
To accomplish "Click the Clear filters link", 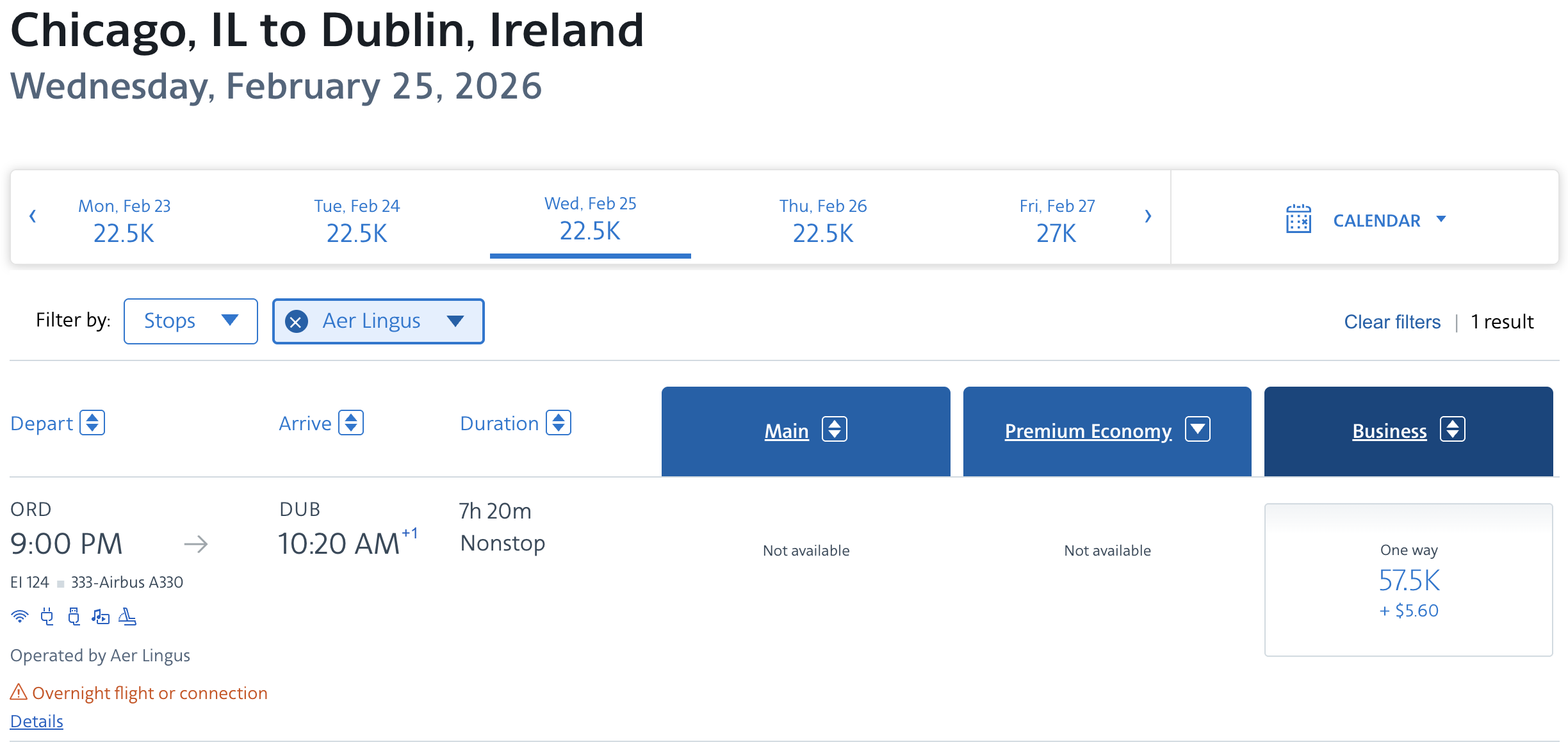I will pos(1392,322).
